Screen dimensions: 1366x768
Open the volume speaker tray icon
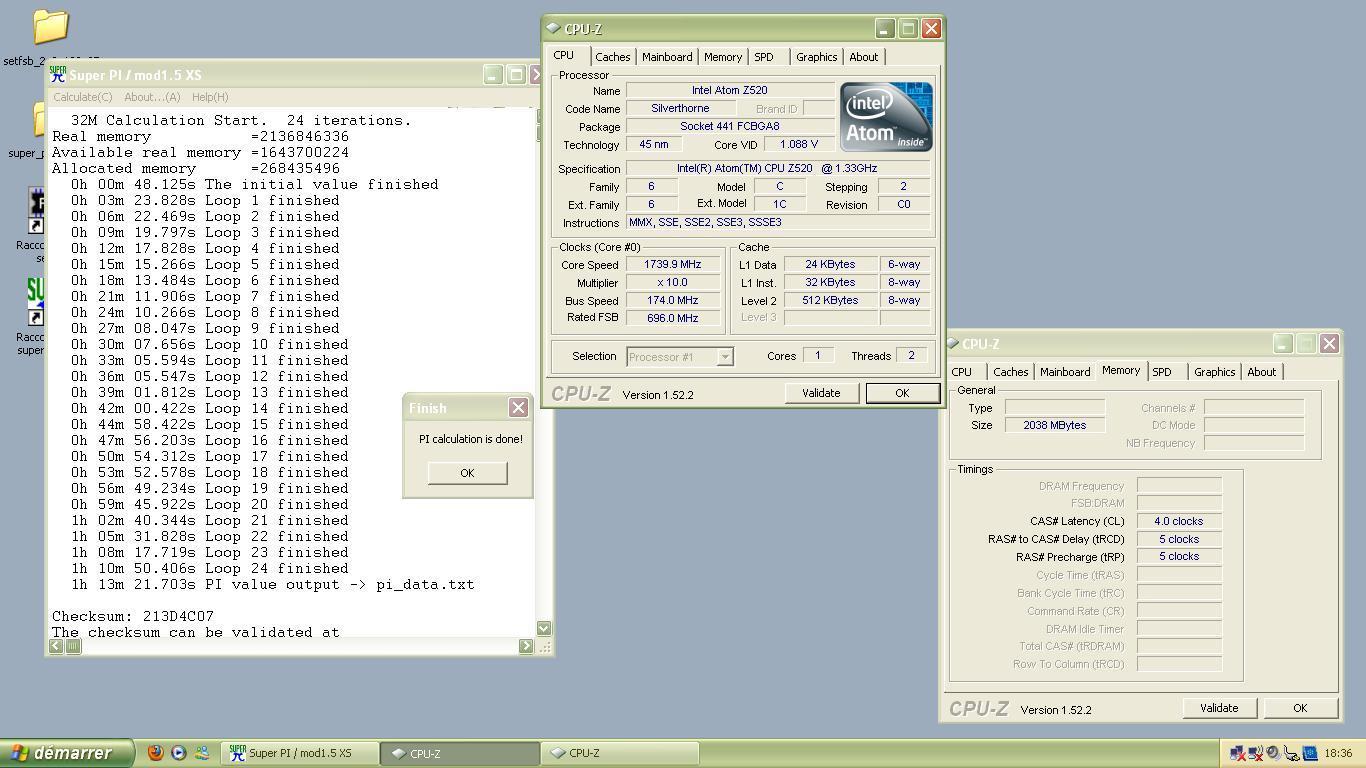(1273, 753)
